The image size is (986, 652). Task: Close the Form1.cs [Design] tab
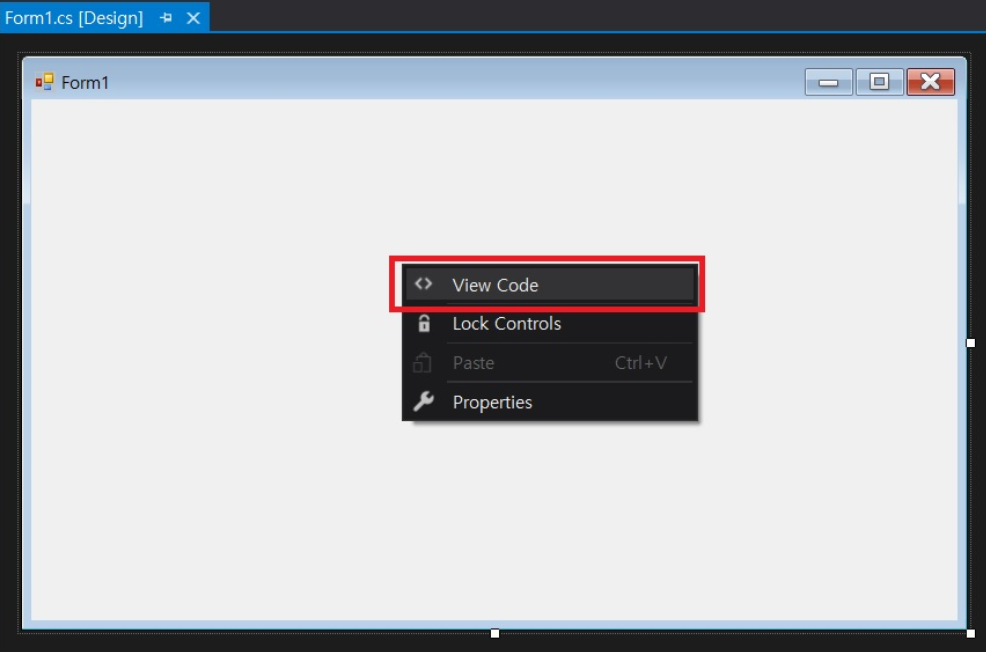point(194,18)
